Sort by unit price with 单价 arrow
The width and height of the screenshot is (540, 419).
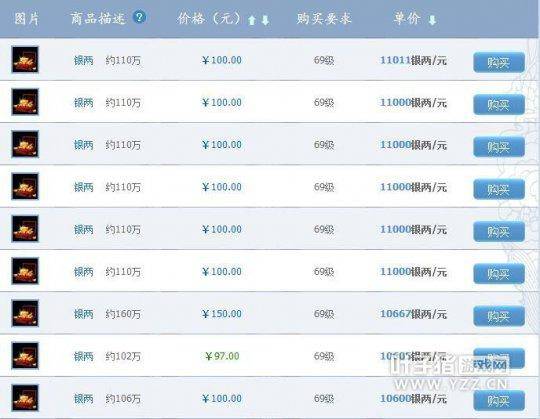pos(432,20)
